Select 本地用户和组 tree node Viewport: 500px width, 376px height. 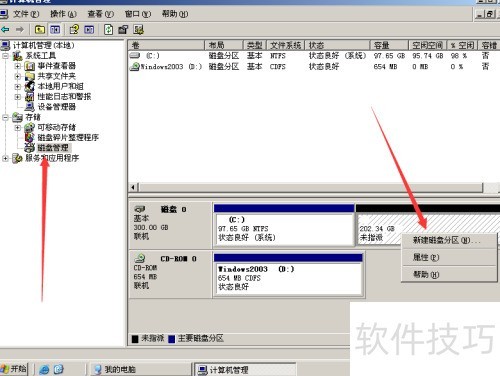tap(60, 86)
